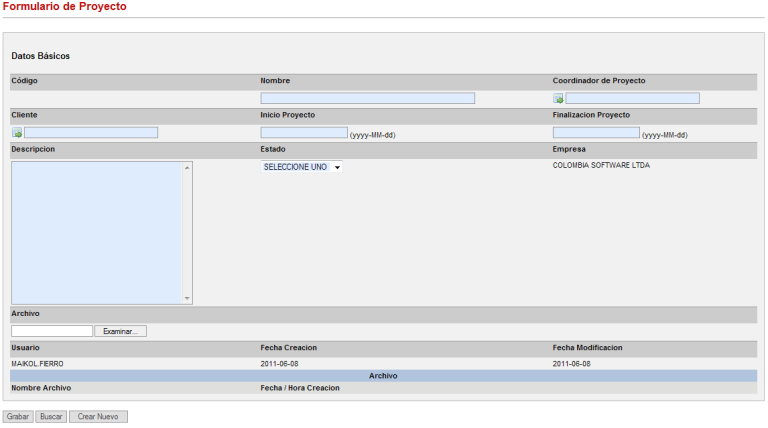Screen dimensions: 768x428
Task: Click the Fecha / Hora Creacion column header
Action: (300, 388)
